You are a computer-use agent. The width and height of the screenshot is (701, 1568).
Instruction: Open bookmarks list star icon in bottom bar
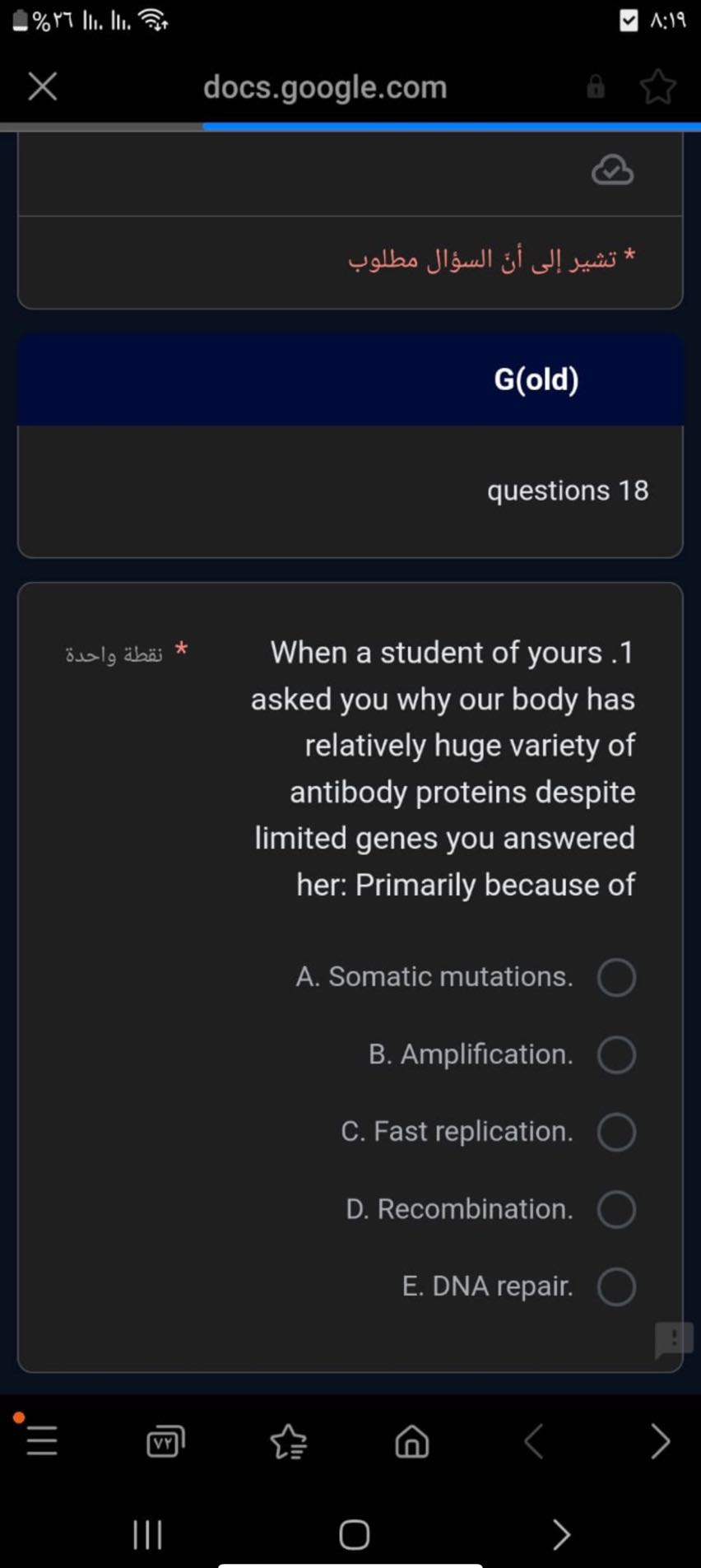click(x=289, y=1441)
